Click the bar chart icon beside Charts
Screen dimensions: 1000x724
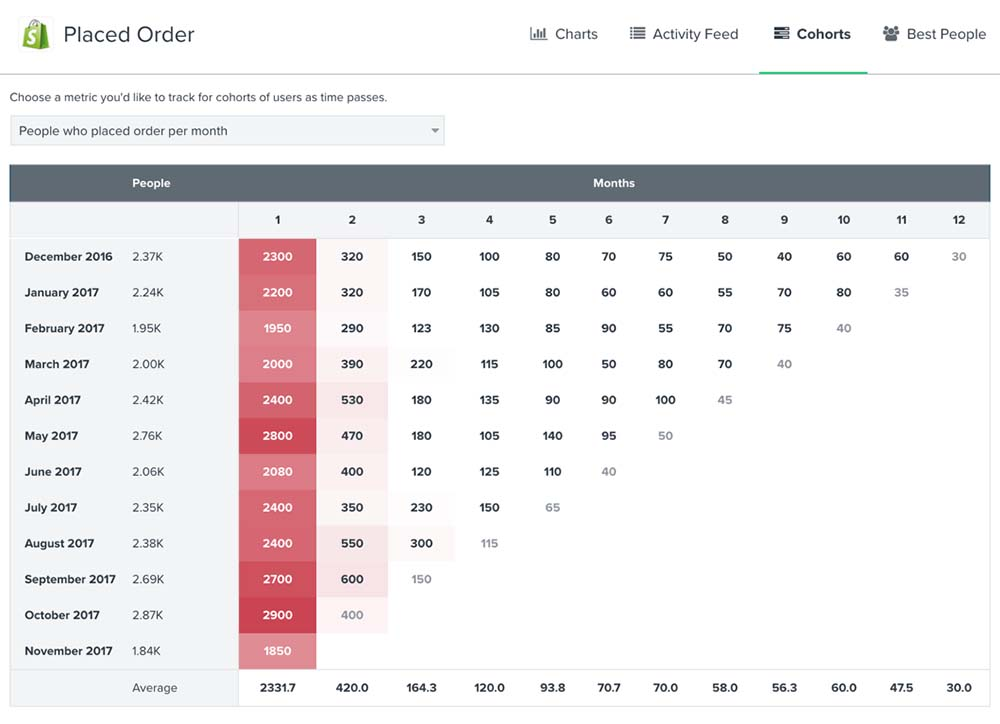tap(538, 33)
